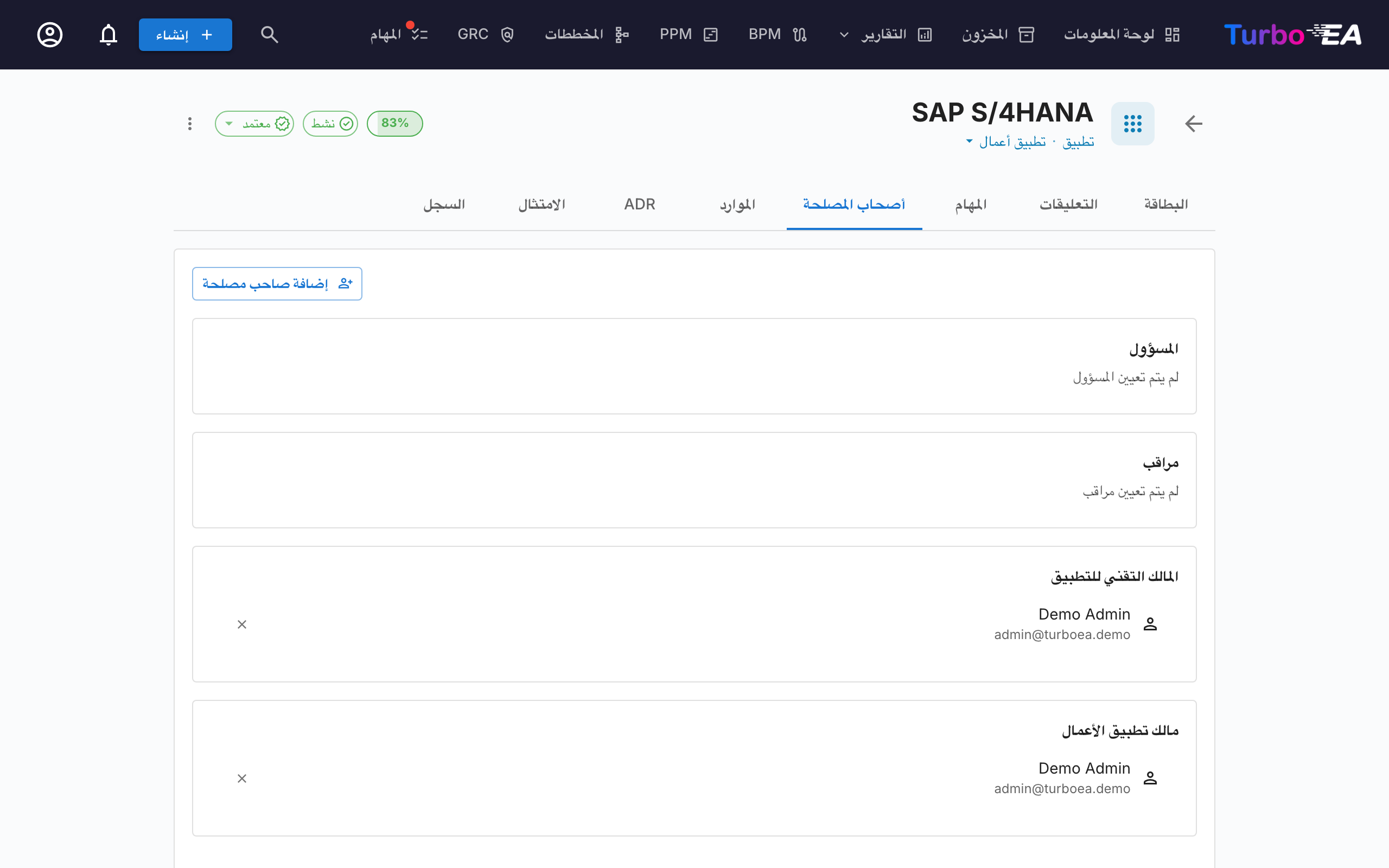
Task: Click the المالك التقني للتطبيق heading
Action: coord(1114,576)
